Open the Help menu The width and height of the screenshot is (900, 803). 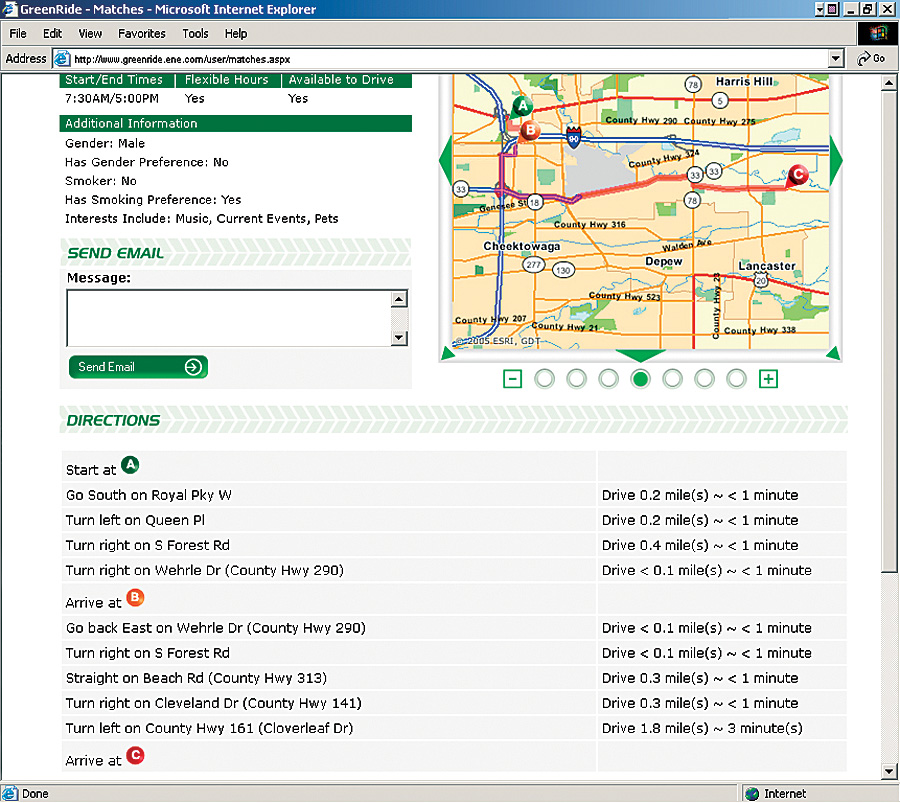tap(235, 33)
